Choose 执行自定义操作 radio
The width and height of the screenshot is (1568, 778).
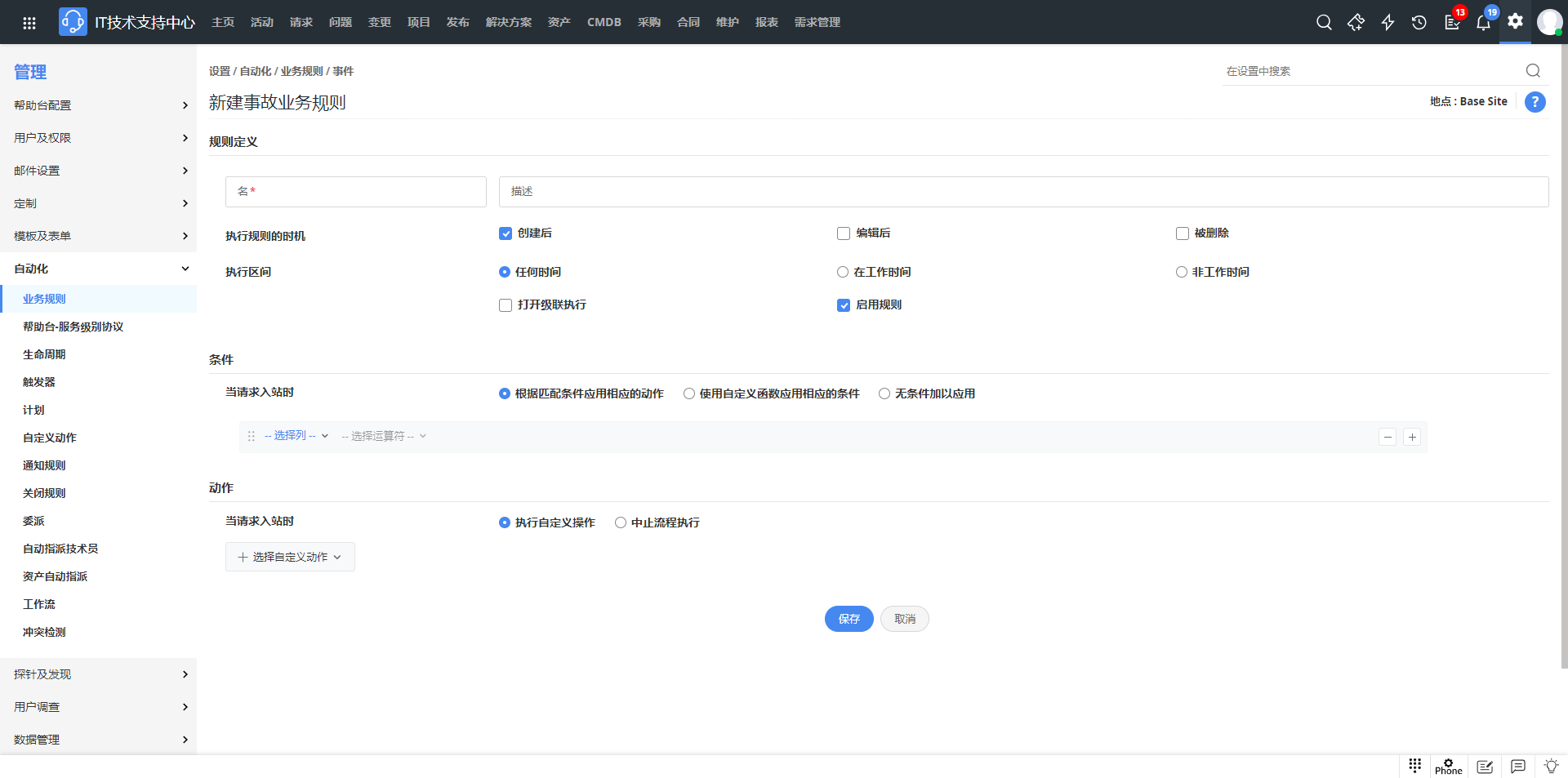505,522
